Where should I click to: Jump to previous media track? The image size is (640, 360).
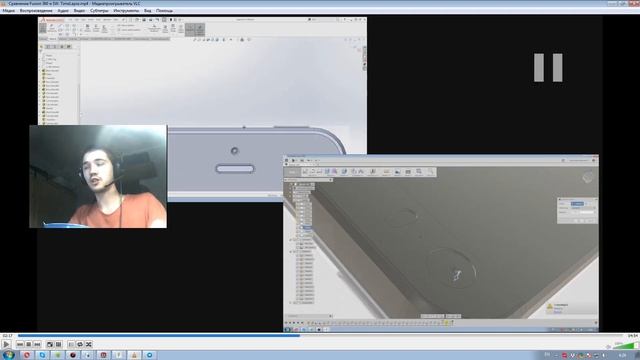[x=20, y=344]
